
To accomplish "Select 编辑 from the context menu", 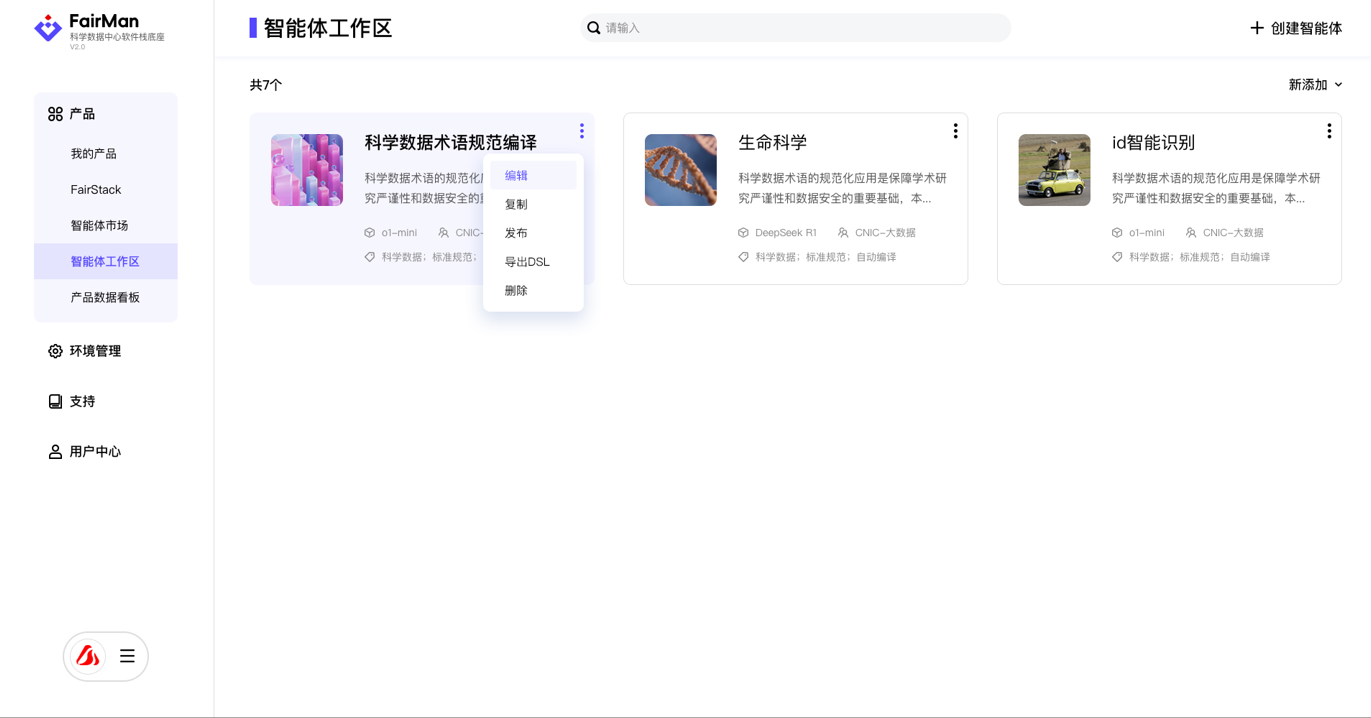I will 516,176.
